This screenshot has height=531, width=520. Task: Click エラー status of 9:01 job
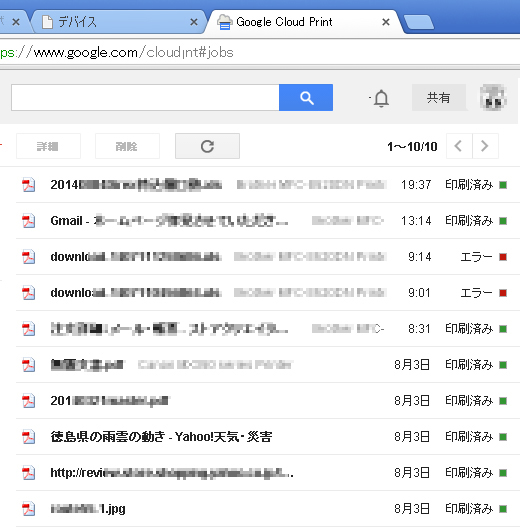476,293
